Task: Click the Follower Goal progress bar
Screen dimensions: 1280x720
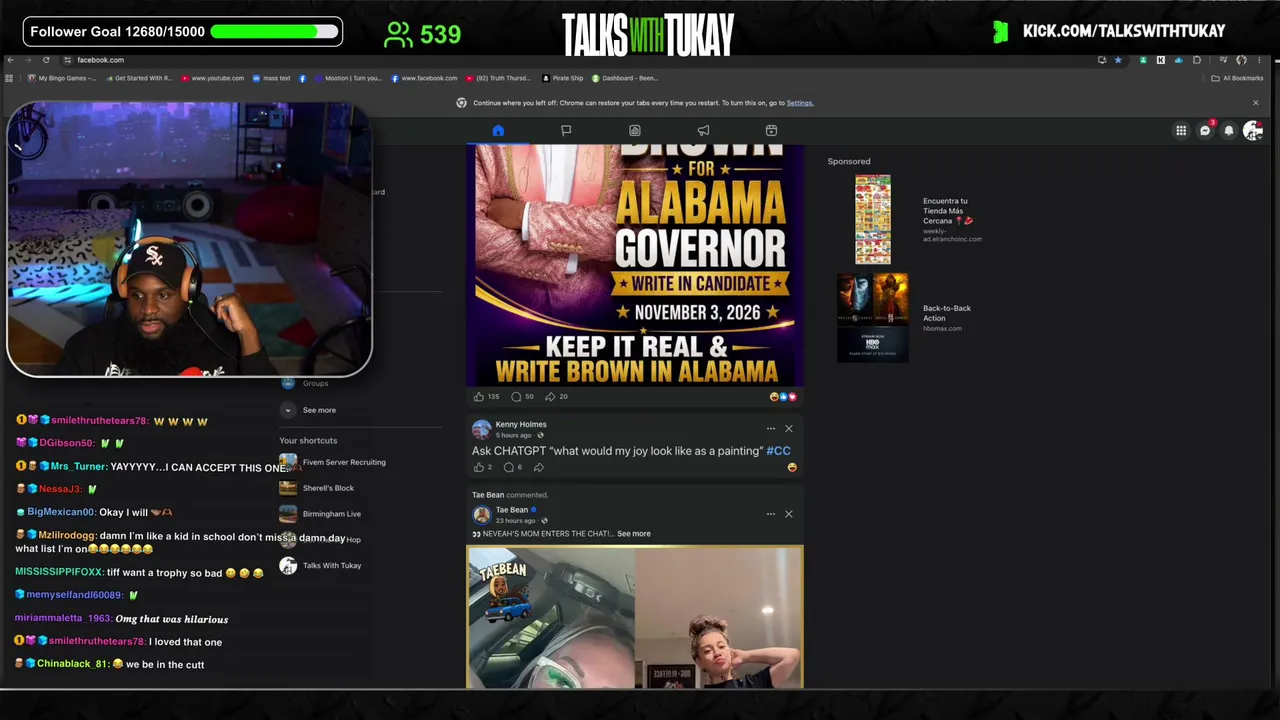Action: coord(275,31)
